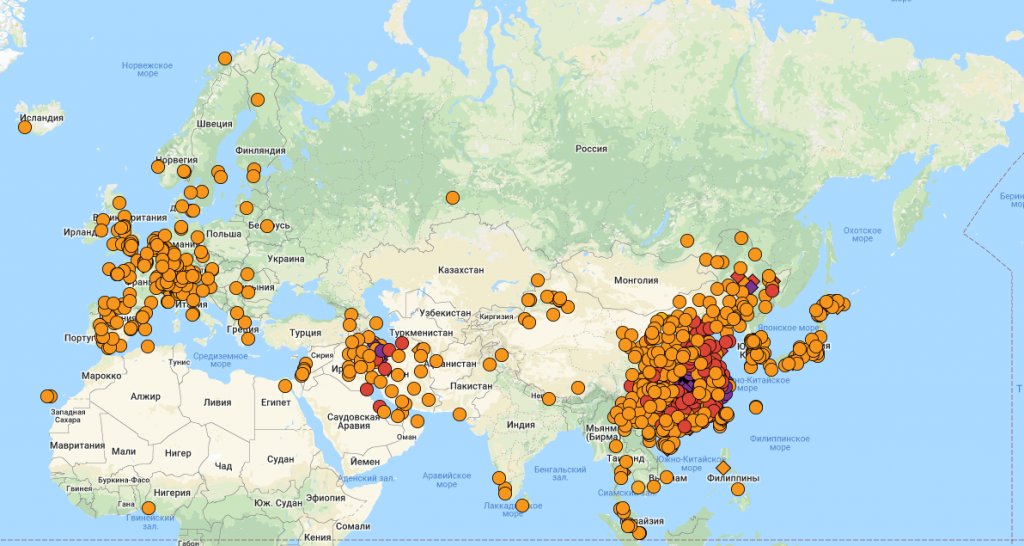The width and height of the screenshot is (1024, 546).
Task: Click the Аравийское море sea label
Action: [x=446, y=480]
